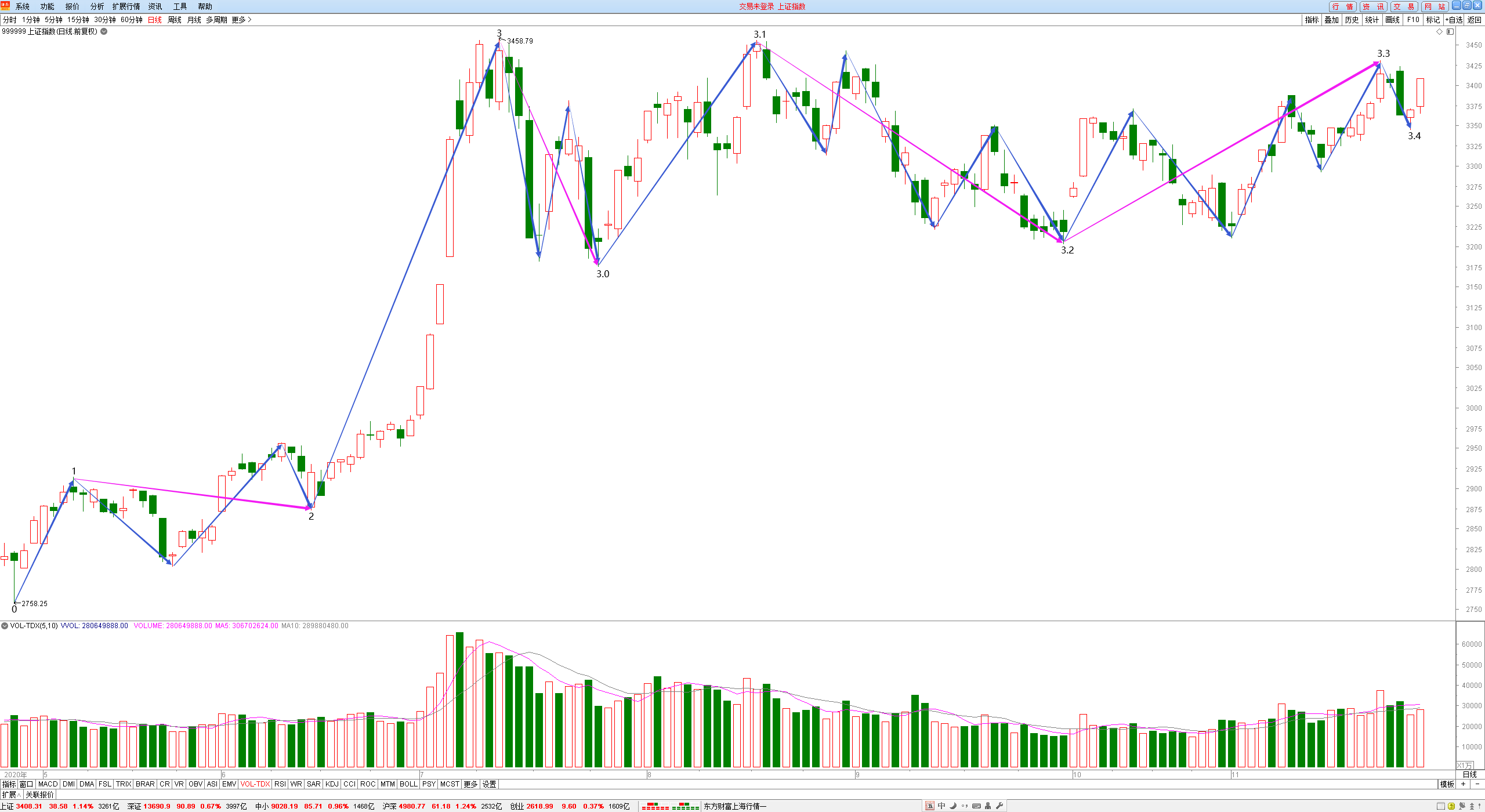1485x812 pixels.
Task: Switch to 30分钟 period
Action: point(105,20)
